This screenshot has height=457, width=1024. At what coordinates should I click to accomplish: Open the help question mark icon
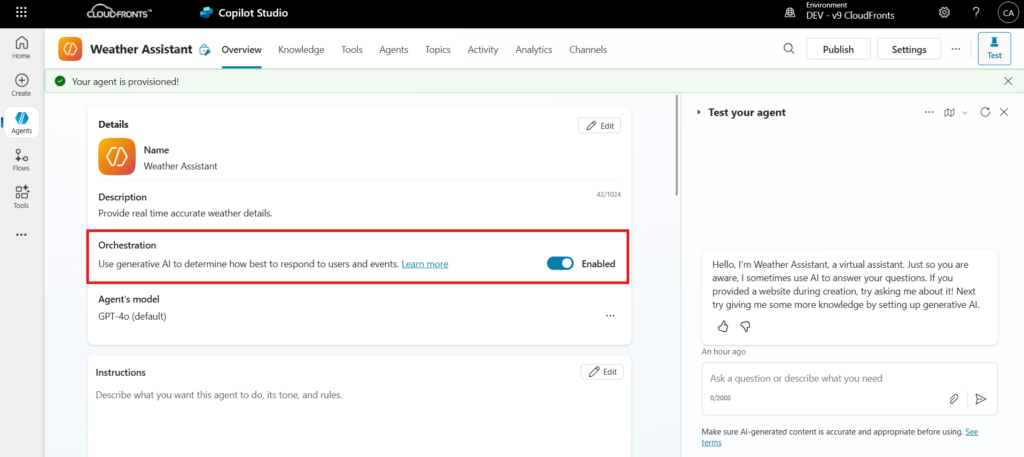click(x=976, y=12)
